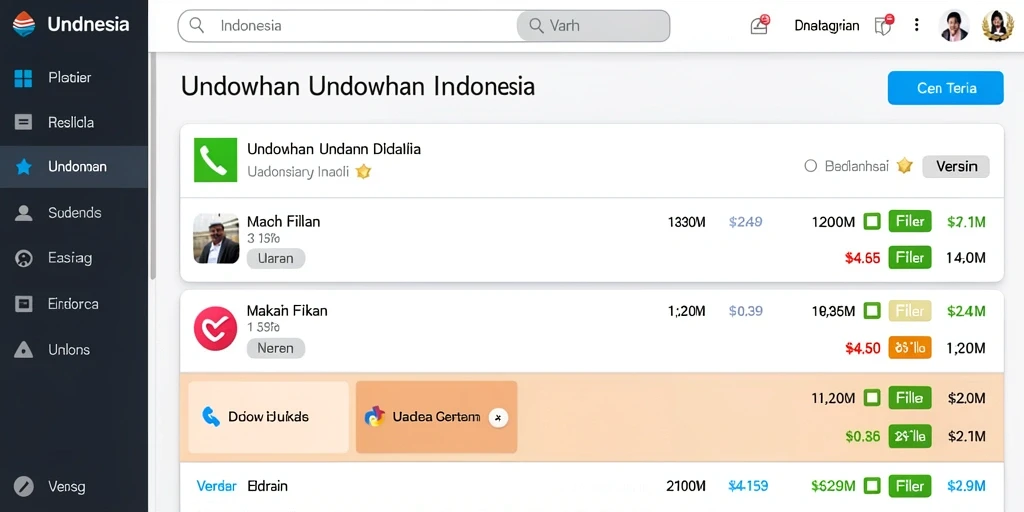Click the $0.39 price in Makah Fikan row
This screenshot has width=1024, height=512.
[x=745, y=312]
